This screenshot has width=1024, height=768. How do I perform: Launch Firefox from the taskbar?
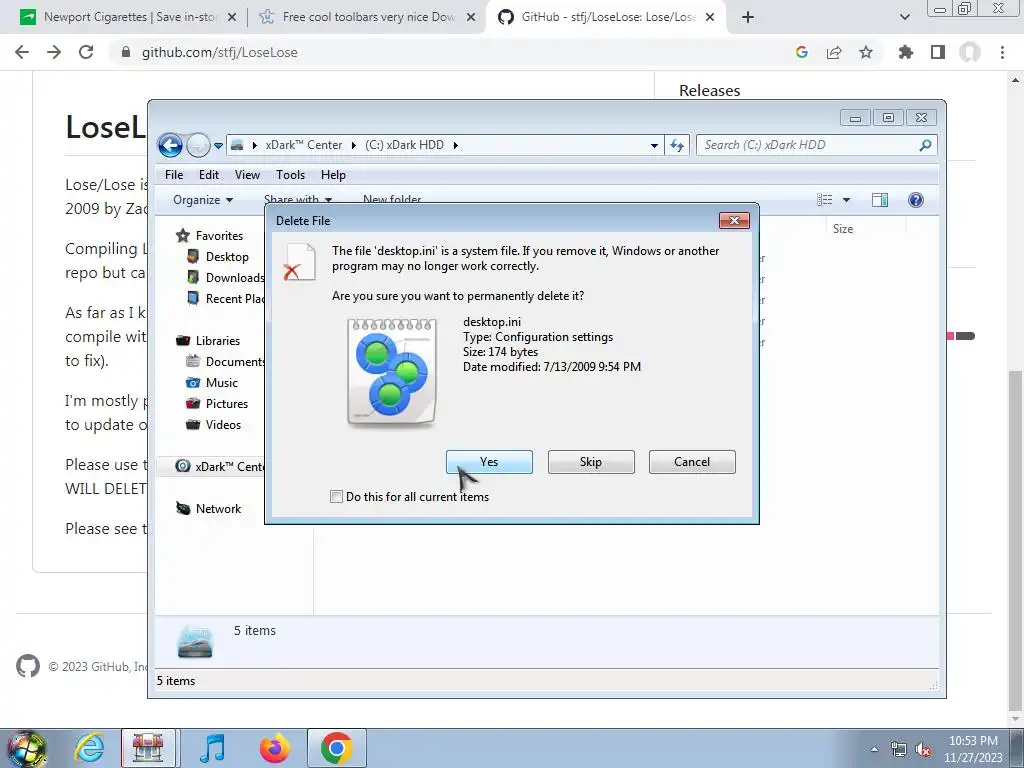click(275, 748)
